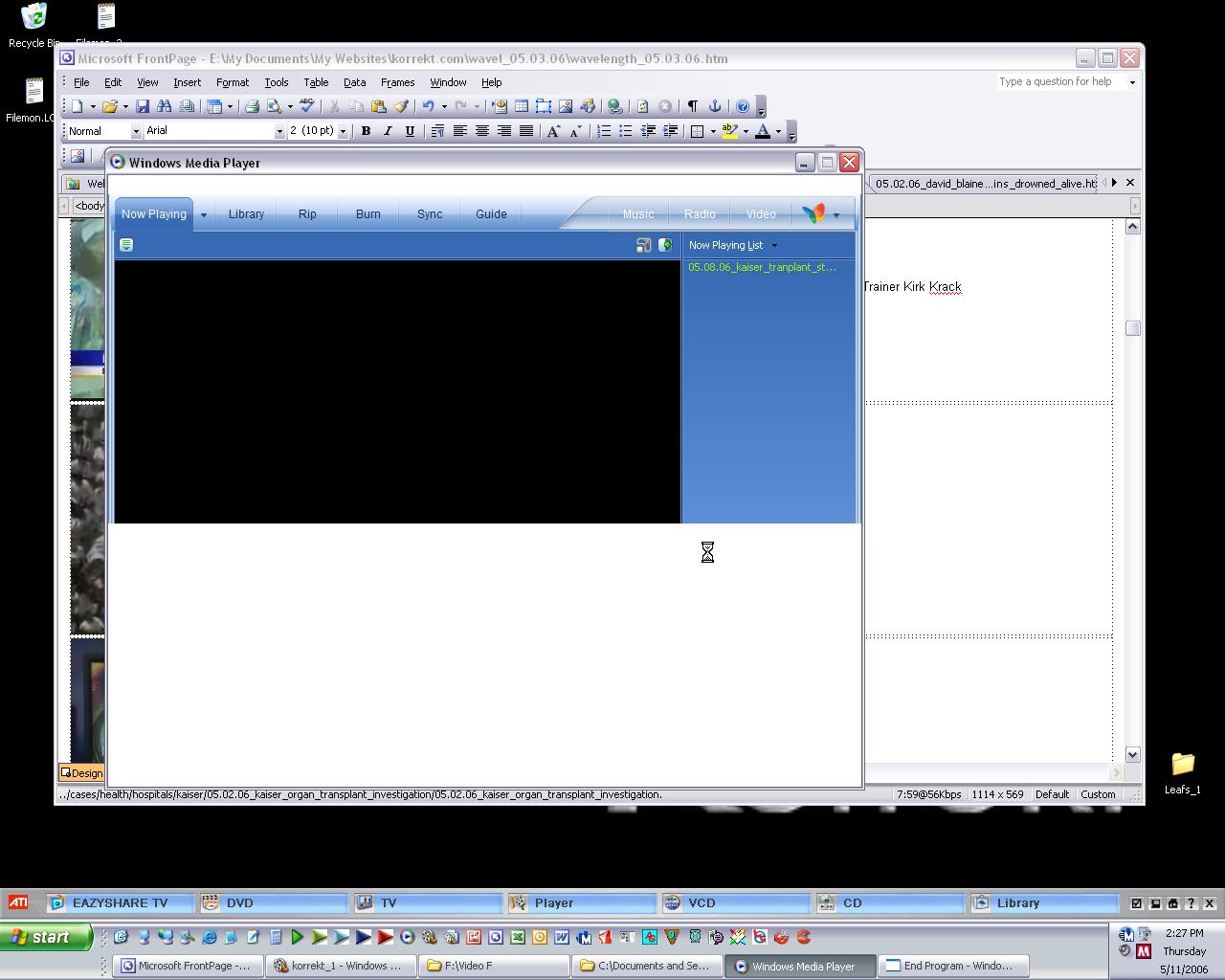Click the Print icon in FrontPage toolbar
This screenshot has width=1225, height=980.
click(252, 106)
